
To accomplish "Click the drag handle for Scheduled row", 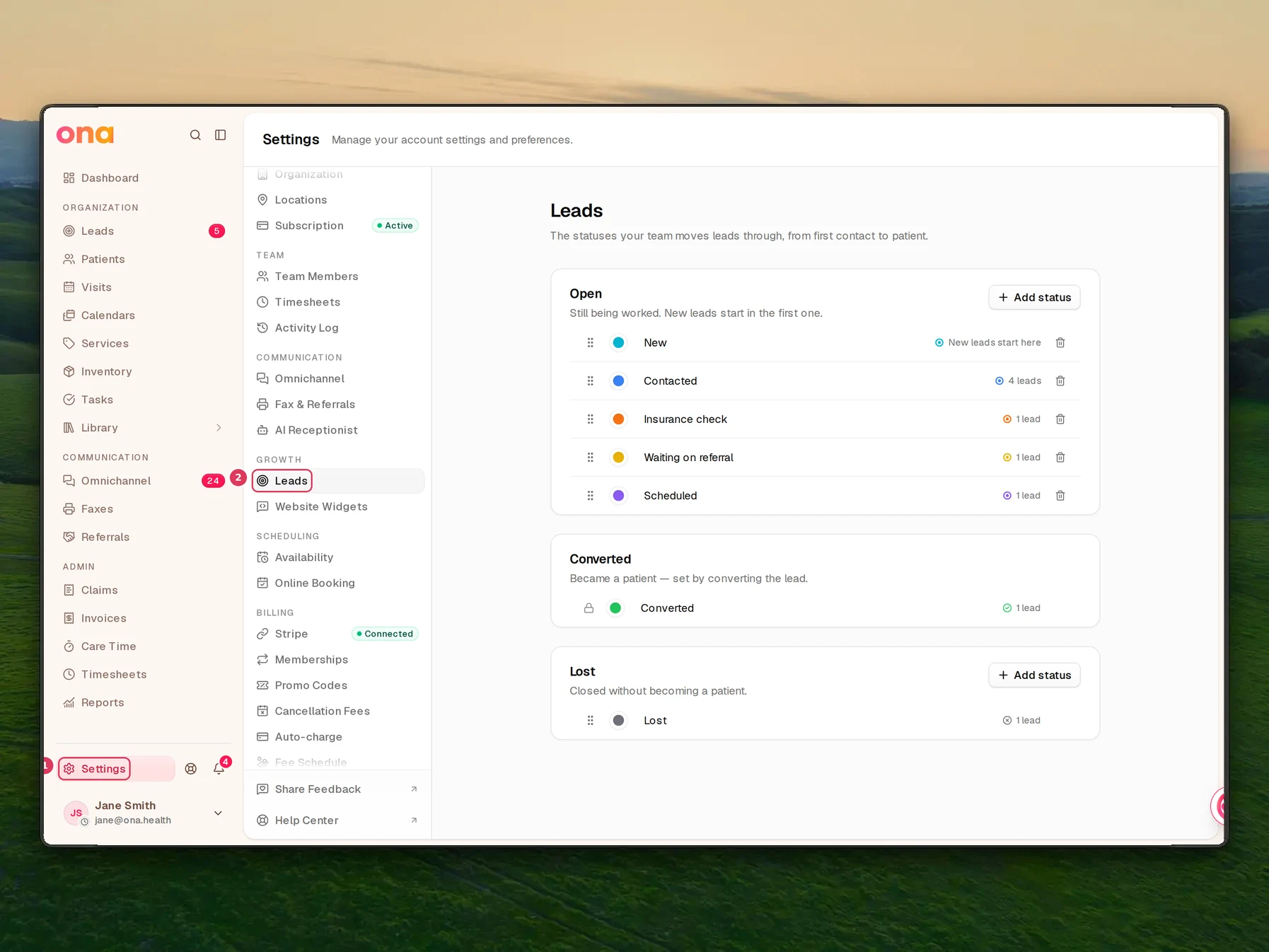I will point(590,495).
